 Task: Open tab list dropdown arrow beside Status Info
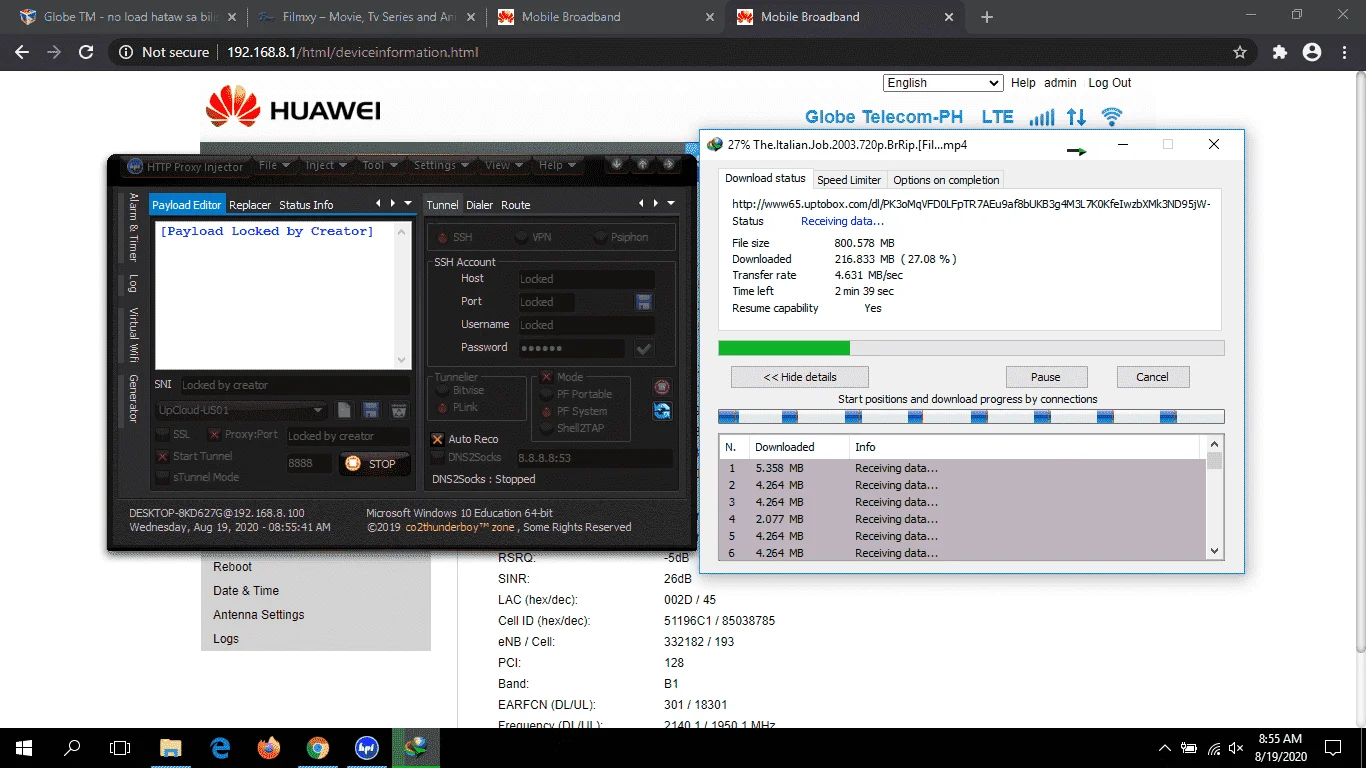[x=408, y=204]
